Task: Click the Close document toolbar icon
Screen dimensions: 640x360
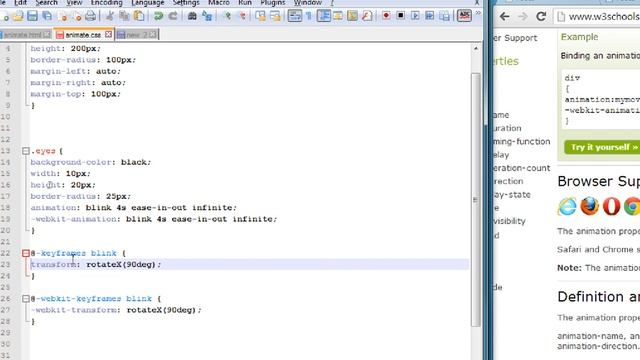Action: coord(63,16)
